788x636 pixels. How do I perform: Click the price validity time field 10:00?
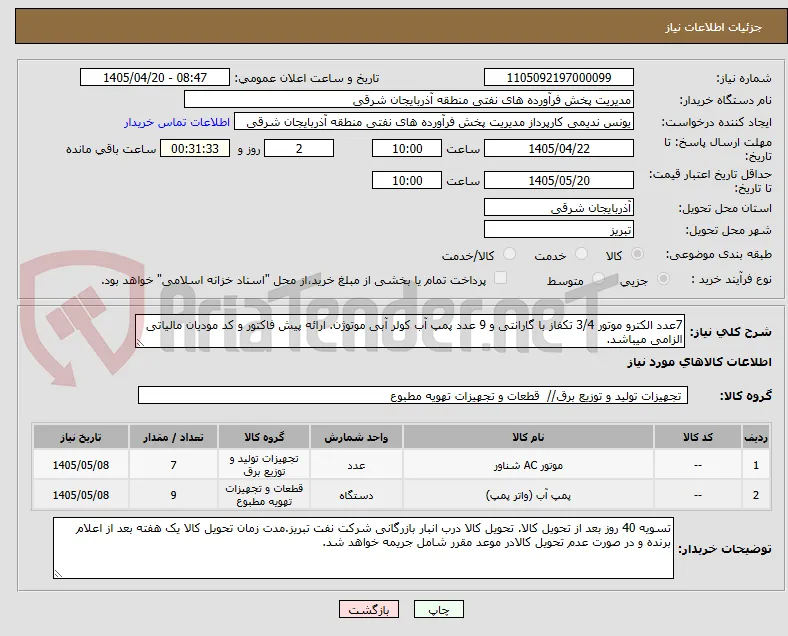point(407,180)
